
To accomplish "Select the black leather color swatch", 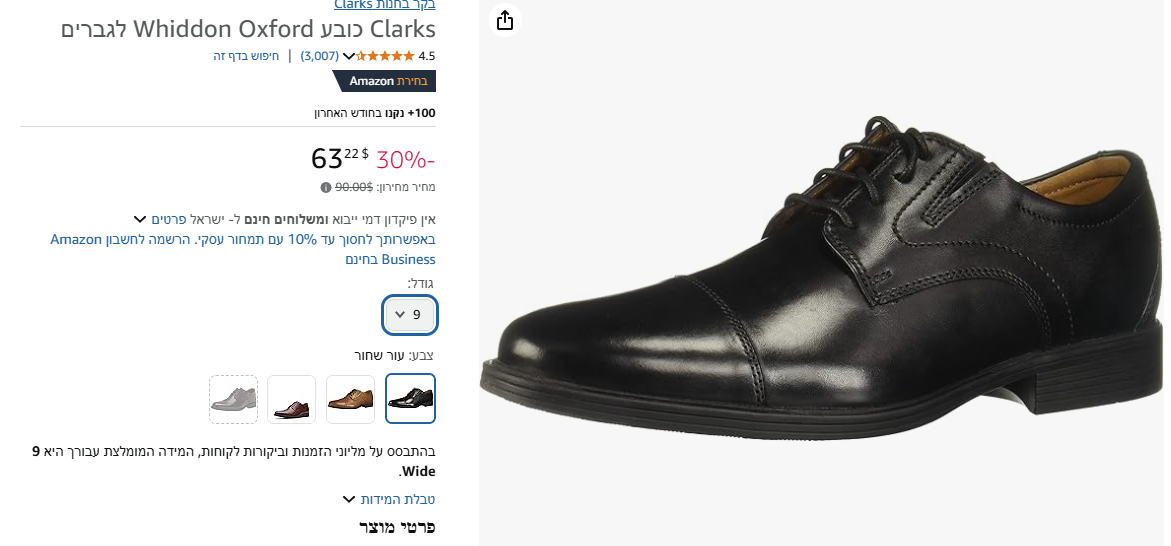I will click(x=410, y=399).
